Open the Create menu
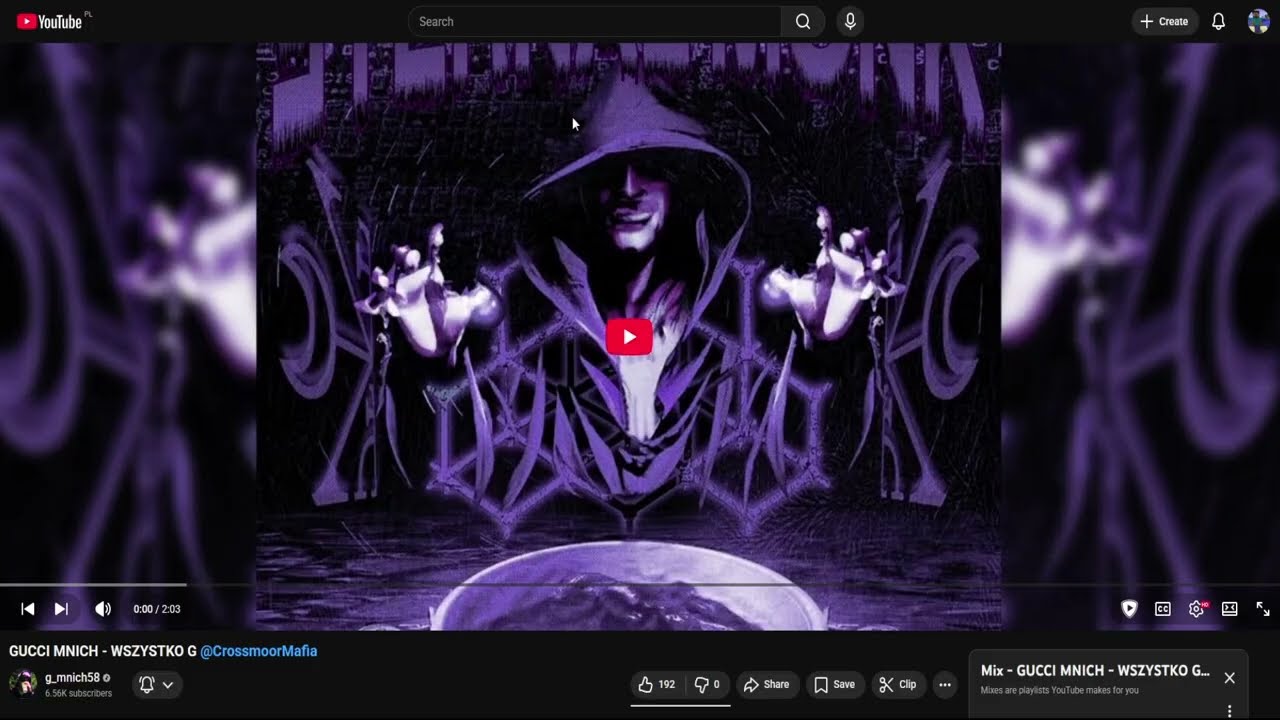1280x720 pixels. click(1165, 21)
